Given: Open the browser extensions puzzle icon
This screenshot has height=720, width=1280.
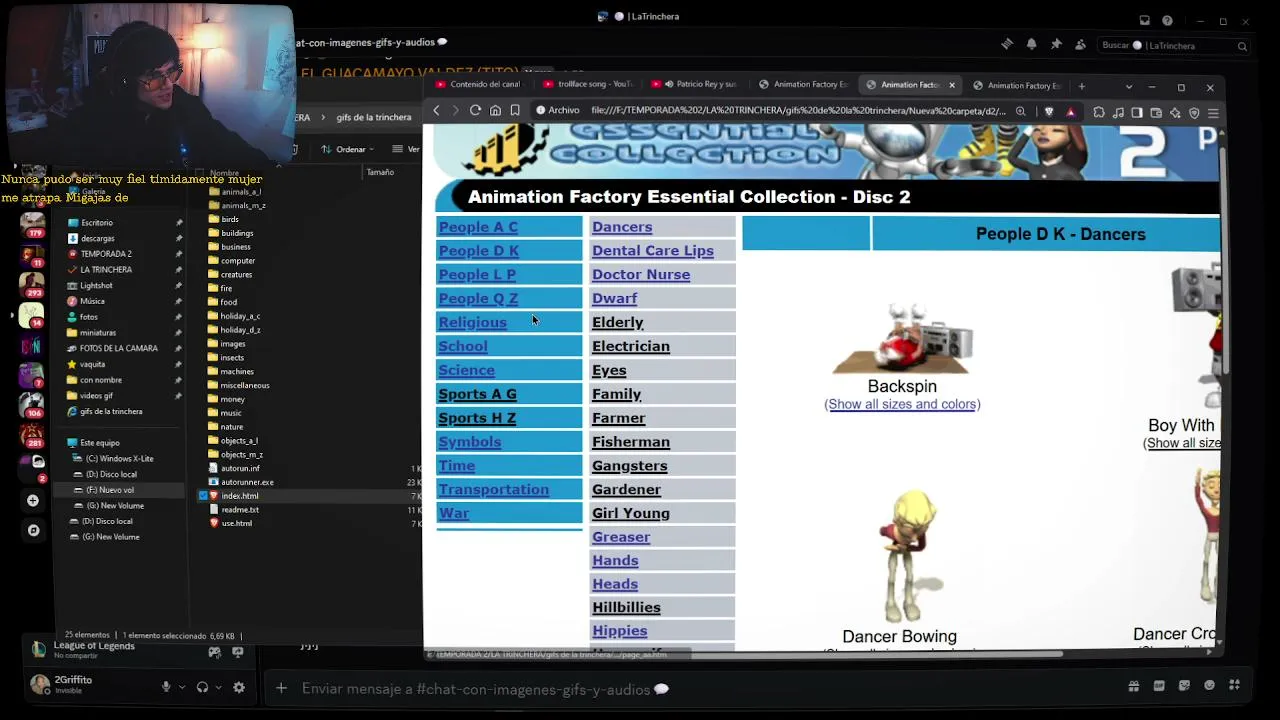Looking at the screenshot, I should (x=1099, y=112).
